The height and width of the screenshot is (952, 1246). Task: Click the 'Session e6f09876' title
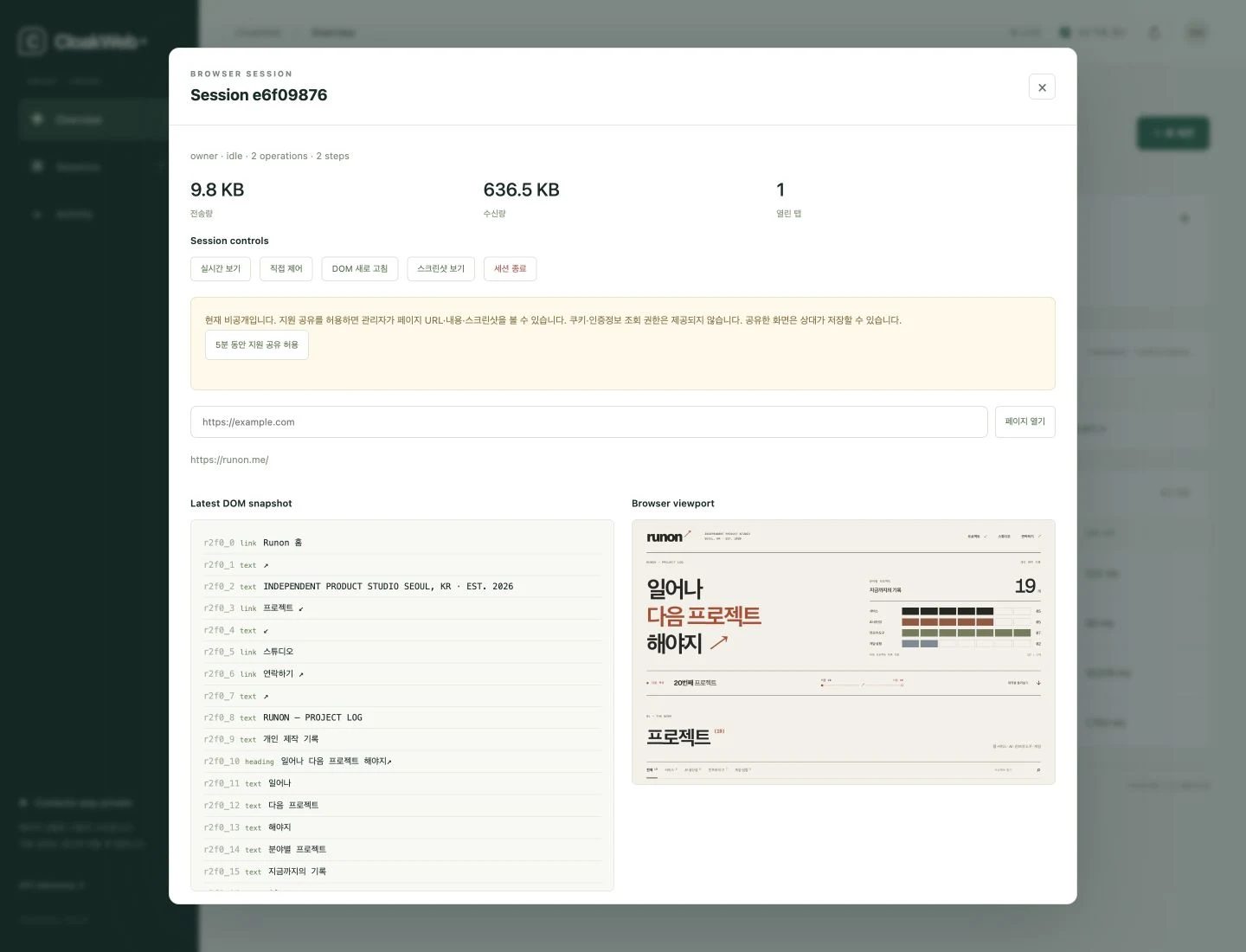click(x=259, y=95)
